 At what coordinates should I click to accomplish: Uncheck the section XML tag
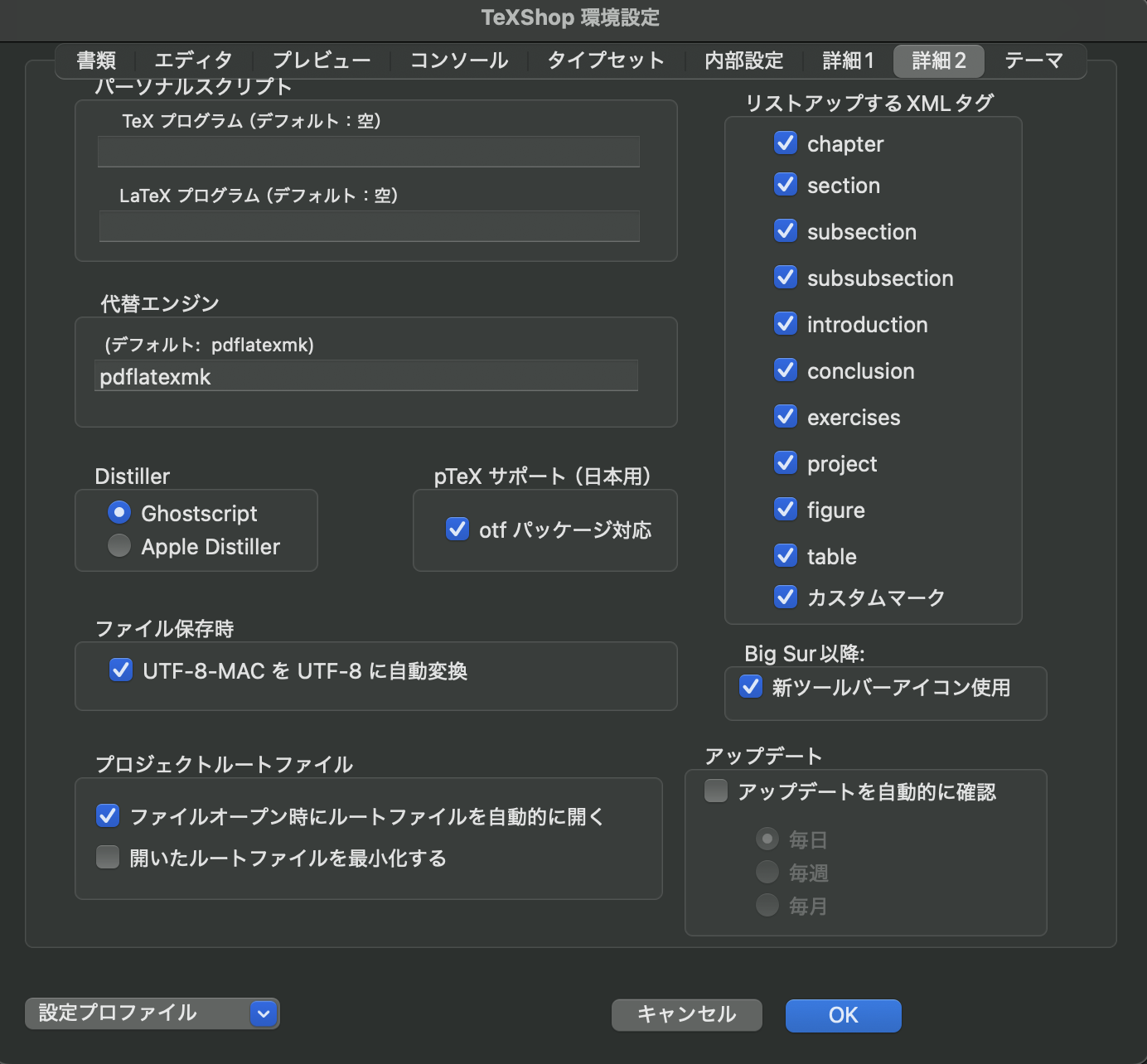(786, 184)
